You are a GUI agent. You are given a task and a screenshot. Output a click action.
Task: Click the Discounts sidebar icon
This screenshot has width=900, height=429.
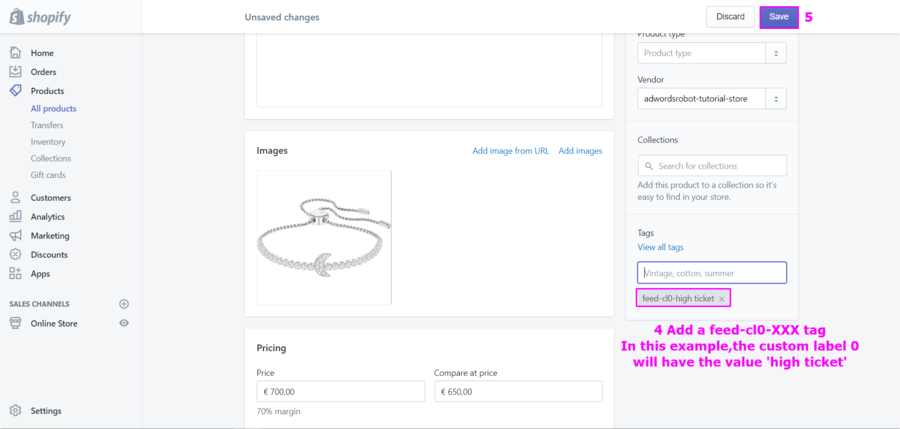[x=15, y=255]
